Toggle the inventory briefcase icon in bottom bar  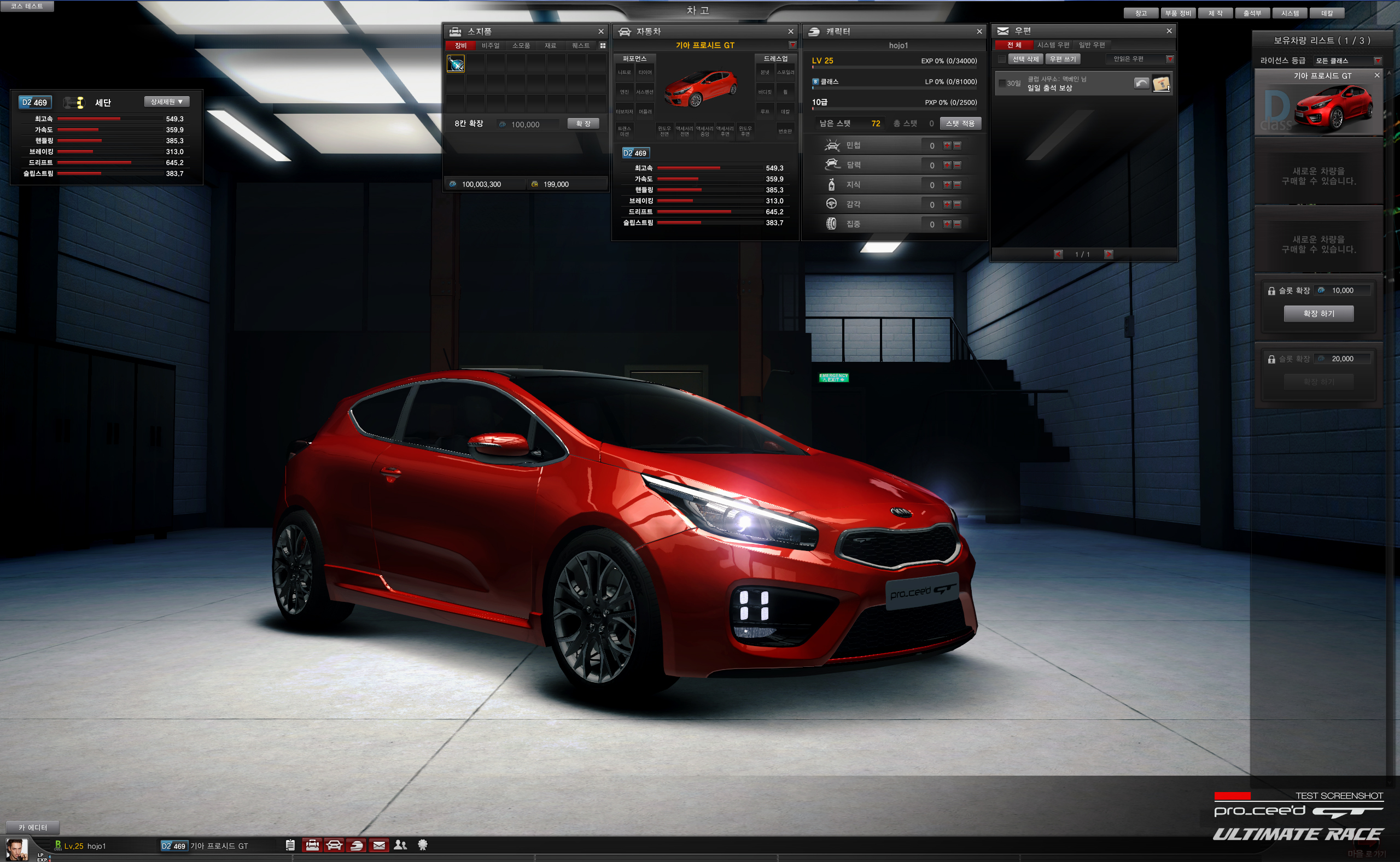[x=312, y=845]
